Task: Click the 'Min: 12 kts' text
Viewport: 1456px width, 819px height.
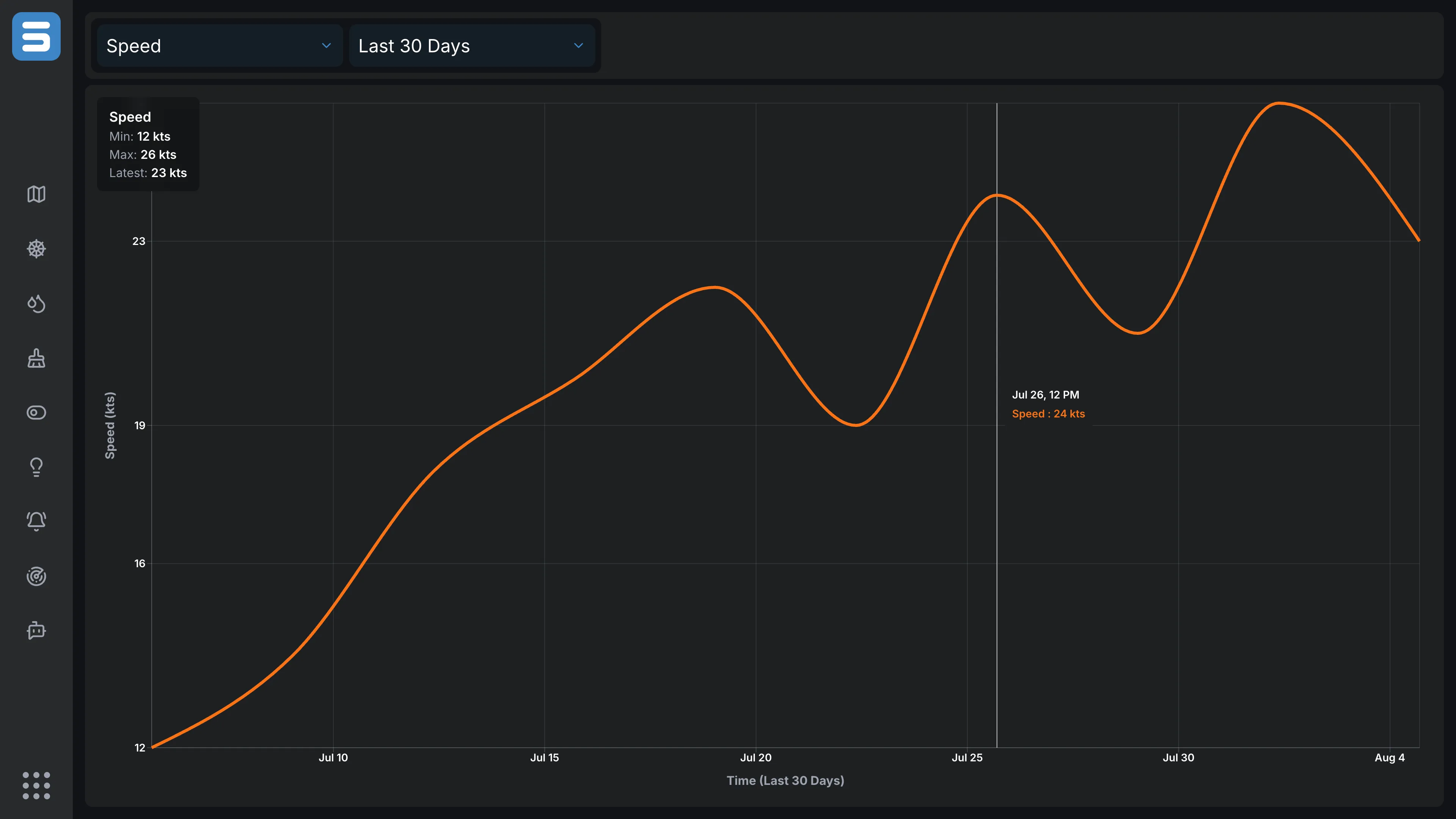Action: (x=140, y=137)
